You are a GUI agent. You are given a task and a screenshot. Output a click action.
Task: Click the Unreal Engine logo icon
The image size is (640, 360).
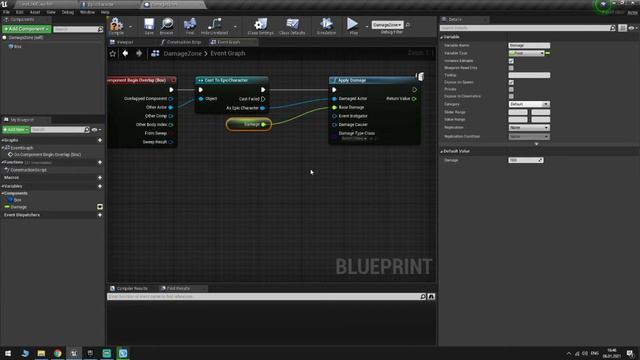[x=4, y=4]
